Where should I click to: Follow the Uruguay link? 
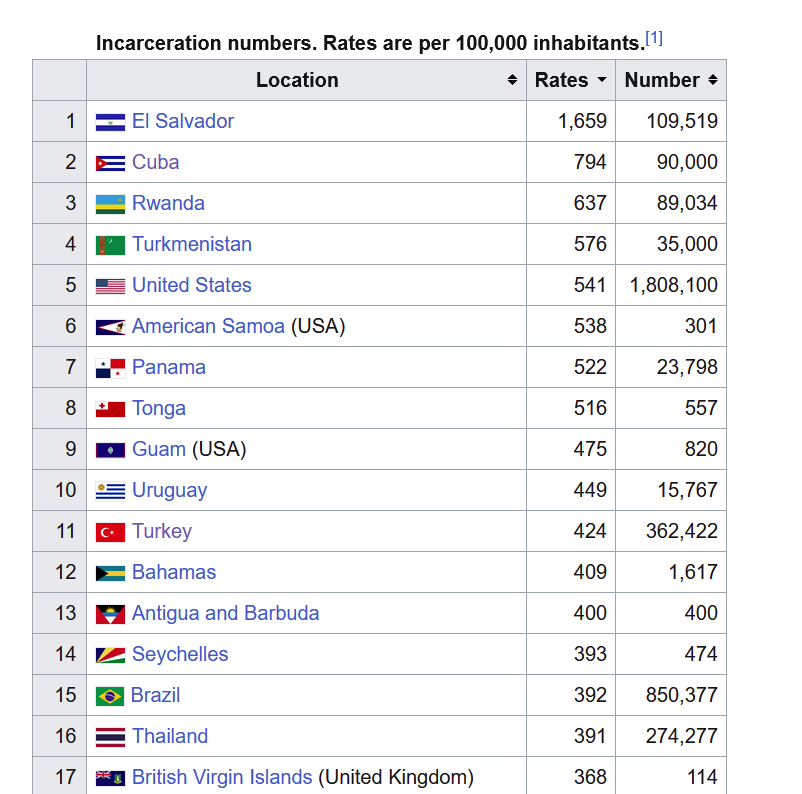click(x=170, y=490)
